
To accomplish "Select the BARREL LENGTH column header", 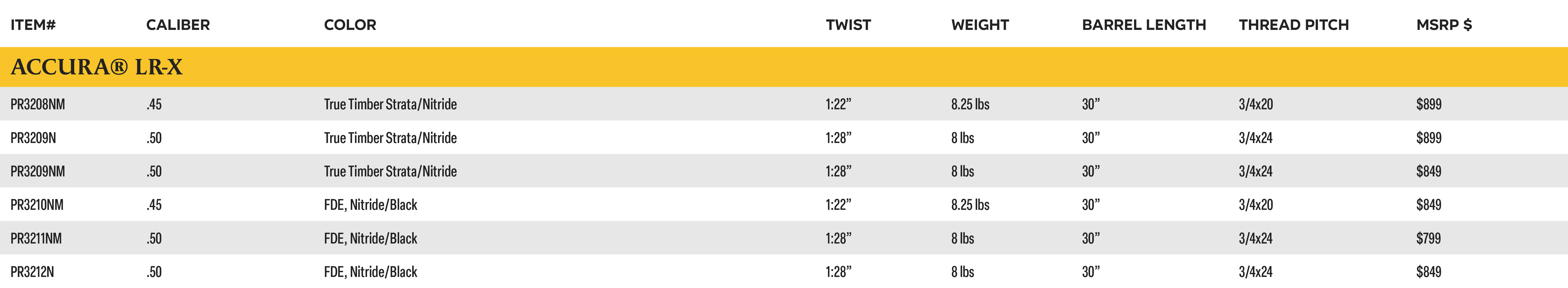I will click(x=1144, y=25).
